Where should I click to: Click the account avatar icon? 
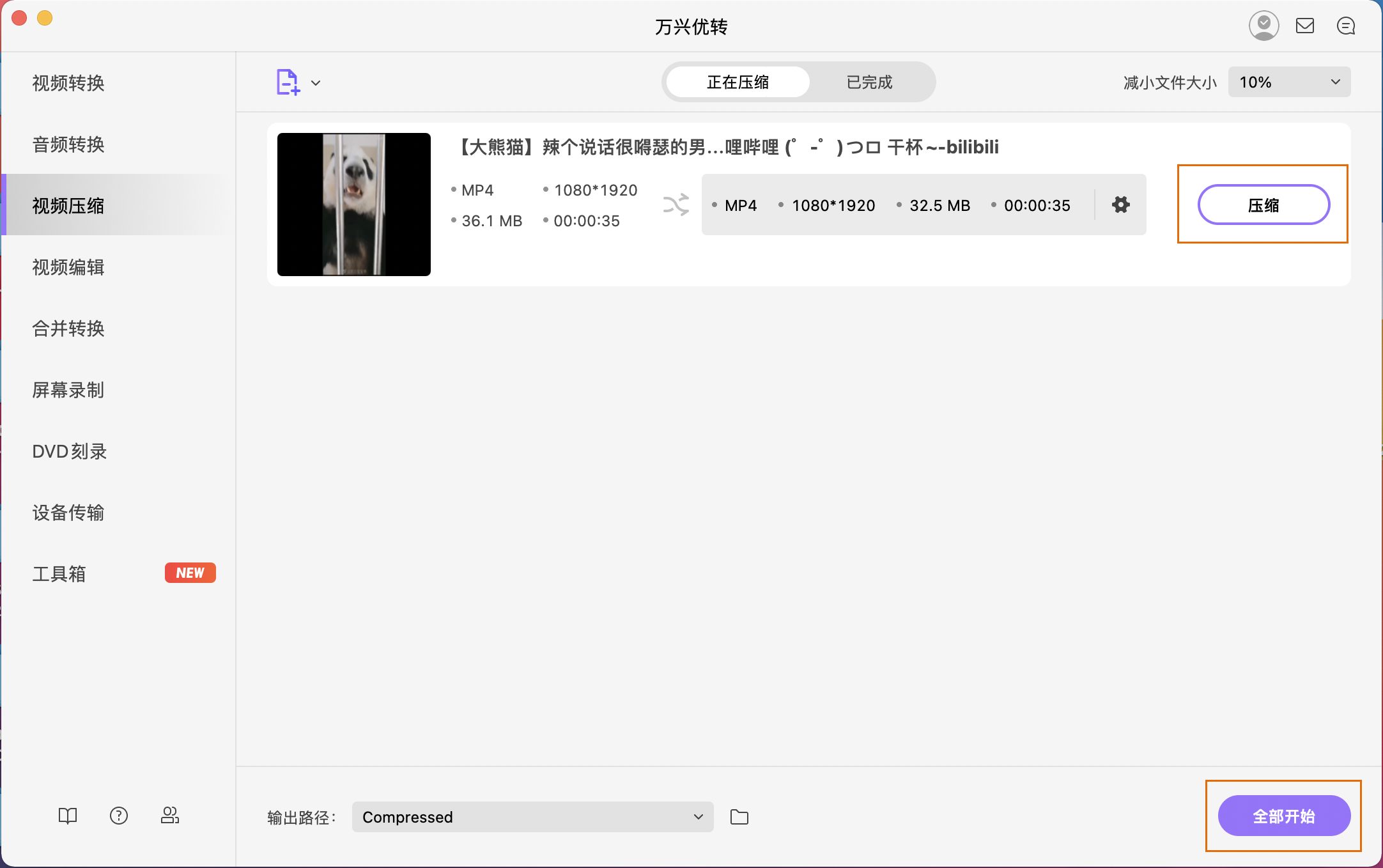coord(1264,26)
